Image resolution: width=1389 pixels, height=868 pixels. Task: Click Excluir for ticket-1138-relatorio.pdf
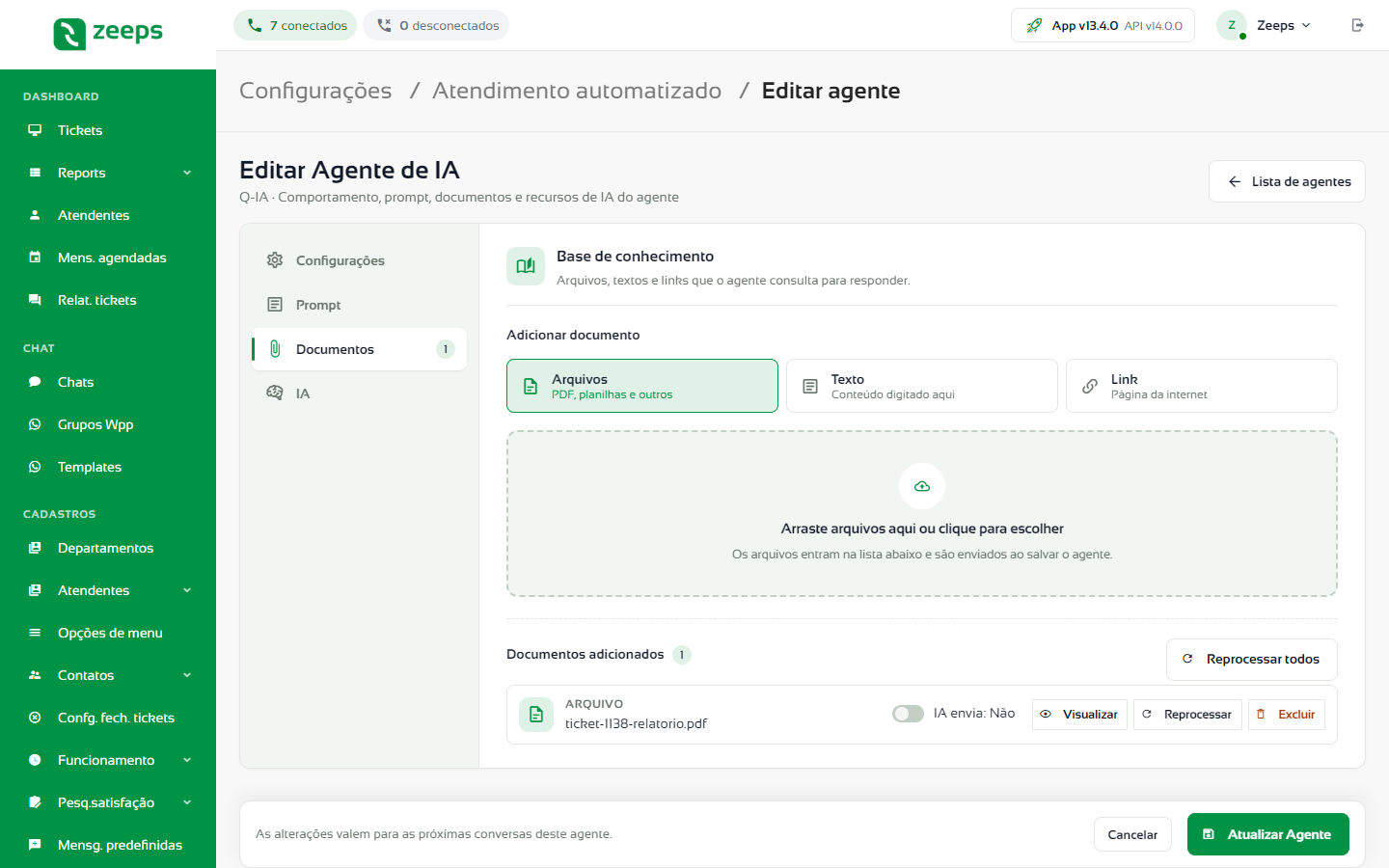tap(1287, 715)
